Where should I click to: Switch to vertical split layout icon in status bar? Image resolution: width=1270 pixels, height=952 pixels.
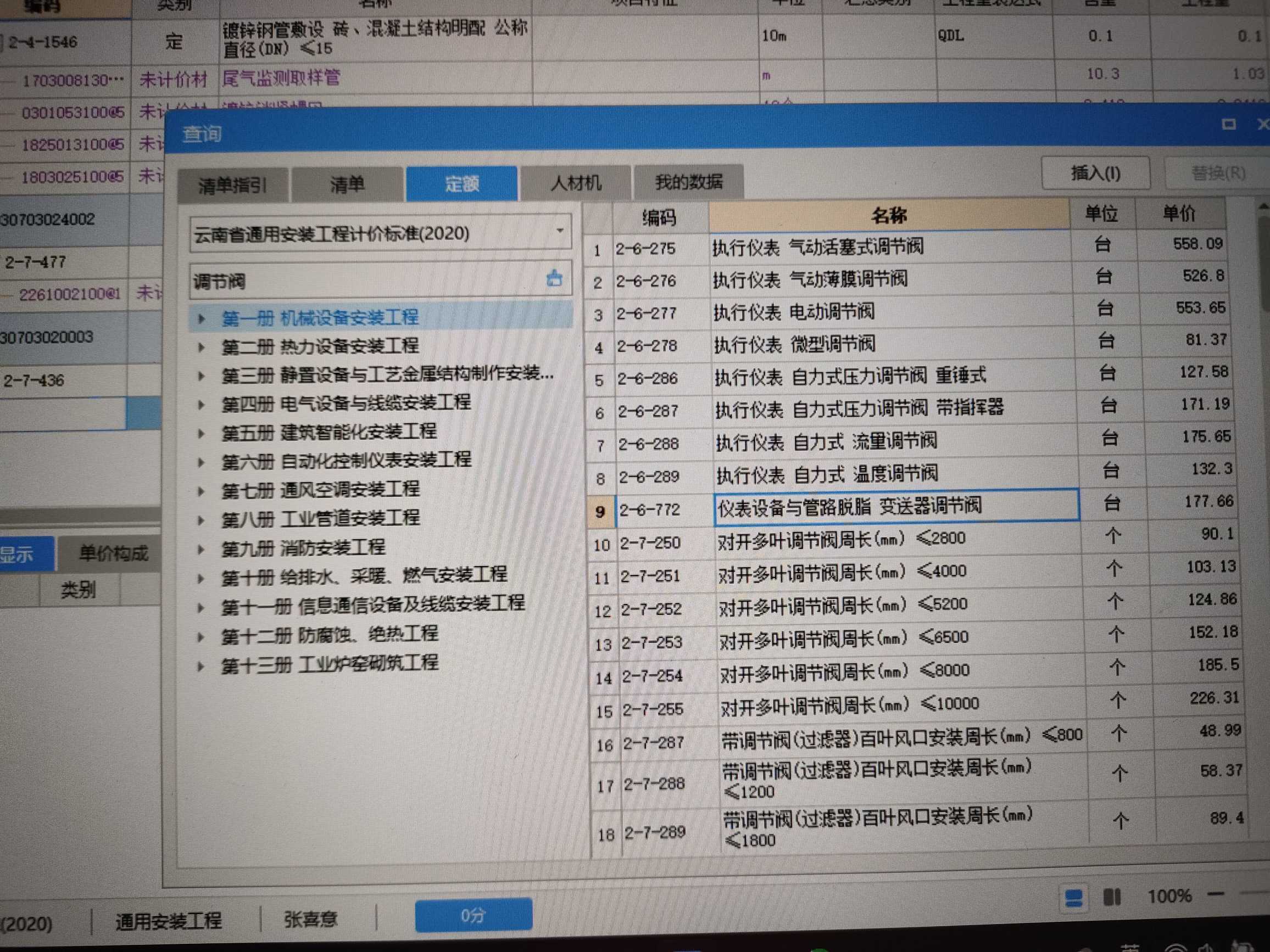[x=1112, y=897]
